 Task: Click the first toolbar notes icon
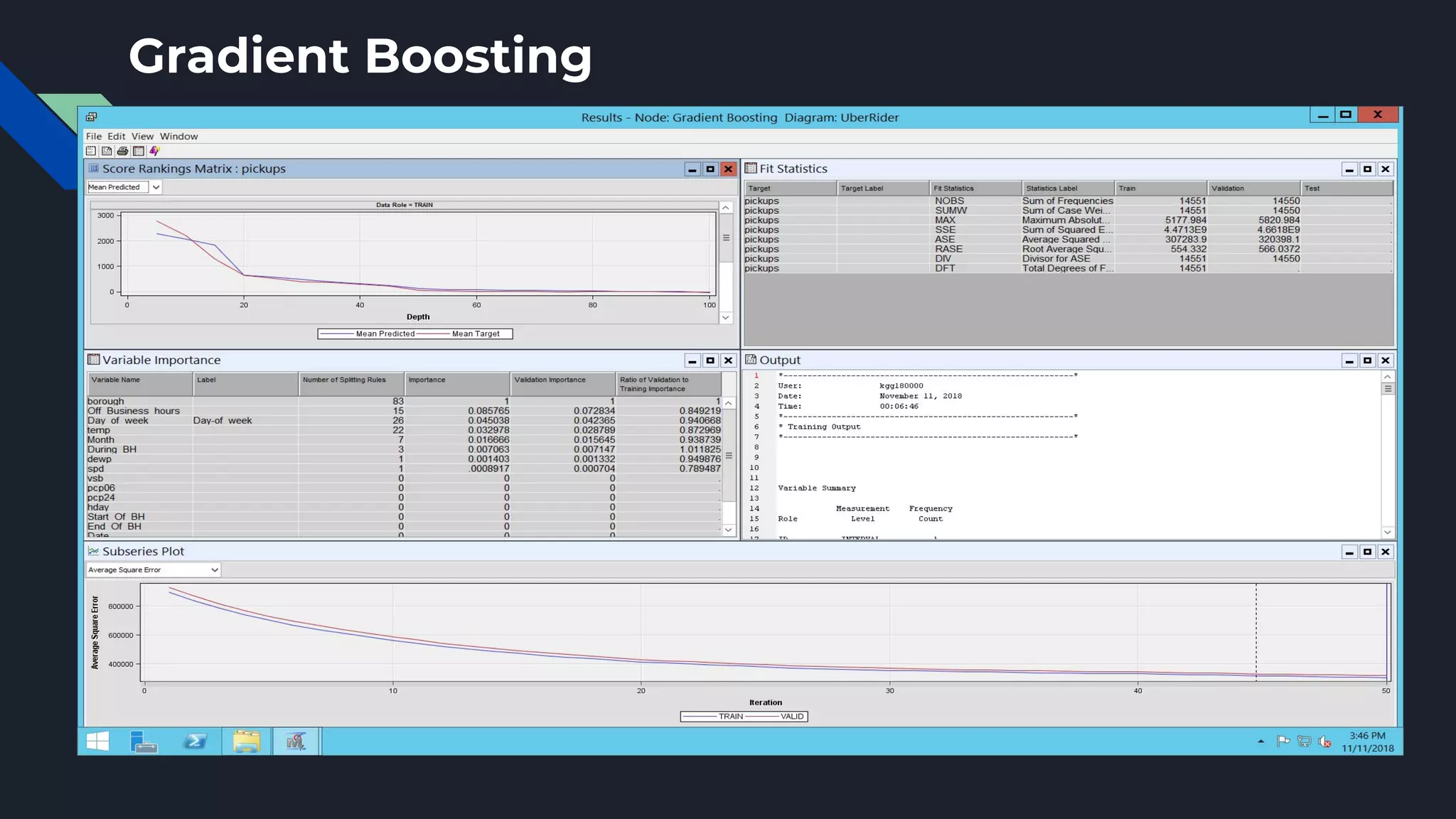pos(91,151)
